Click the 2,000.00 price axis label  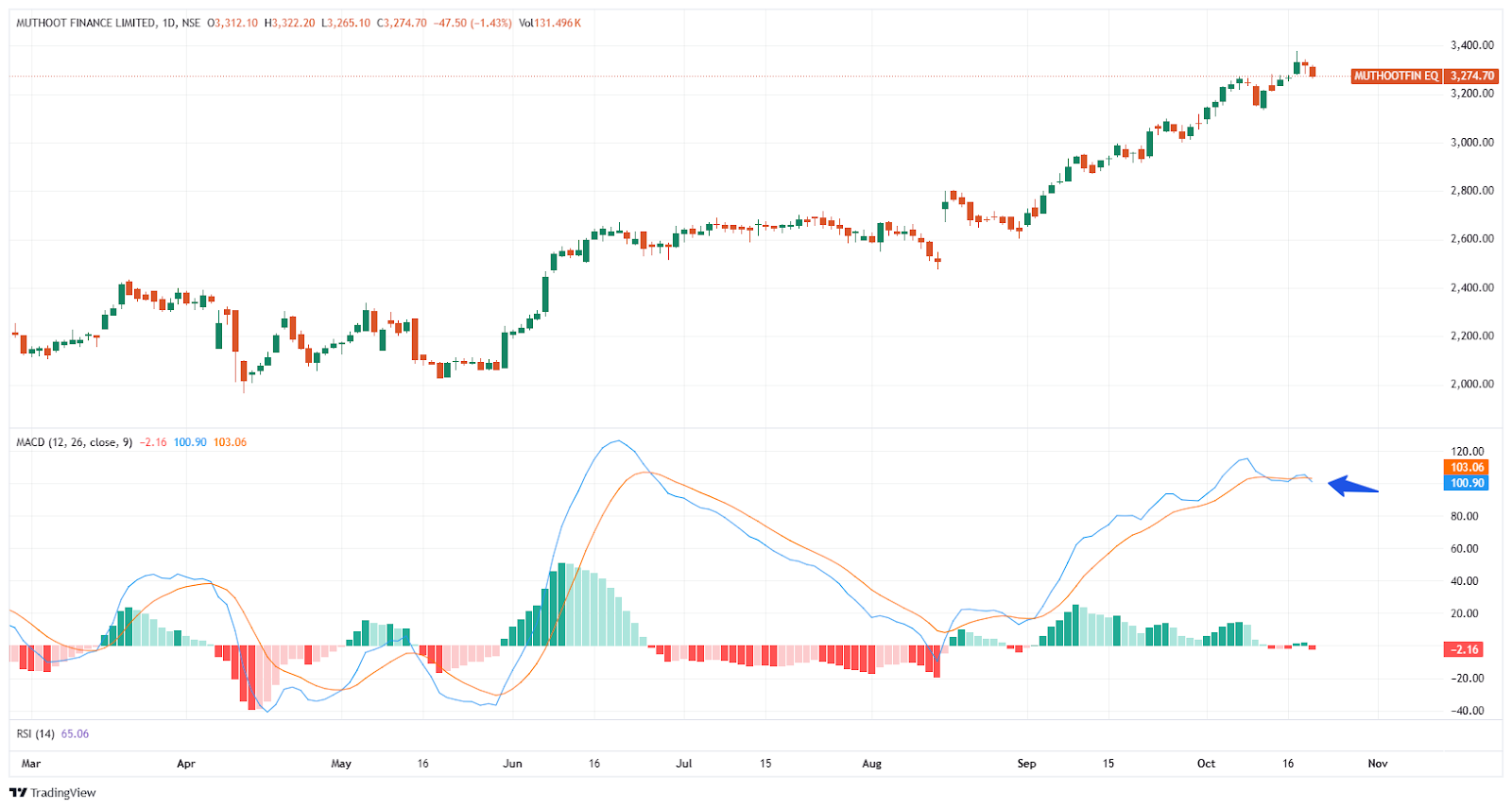1472,384
